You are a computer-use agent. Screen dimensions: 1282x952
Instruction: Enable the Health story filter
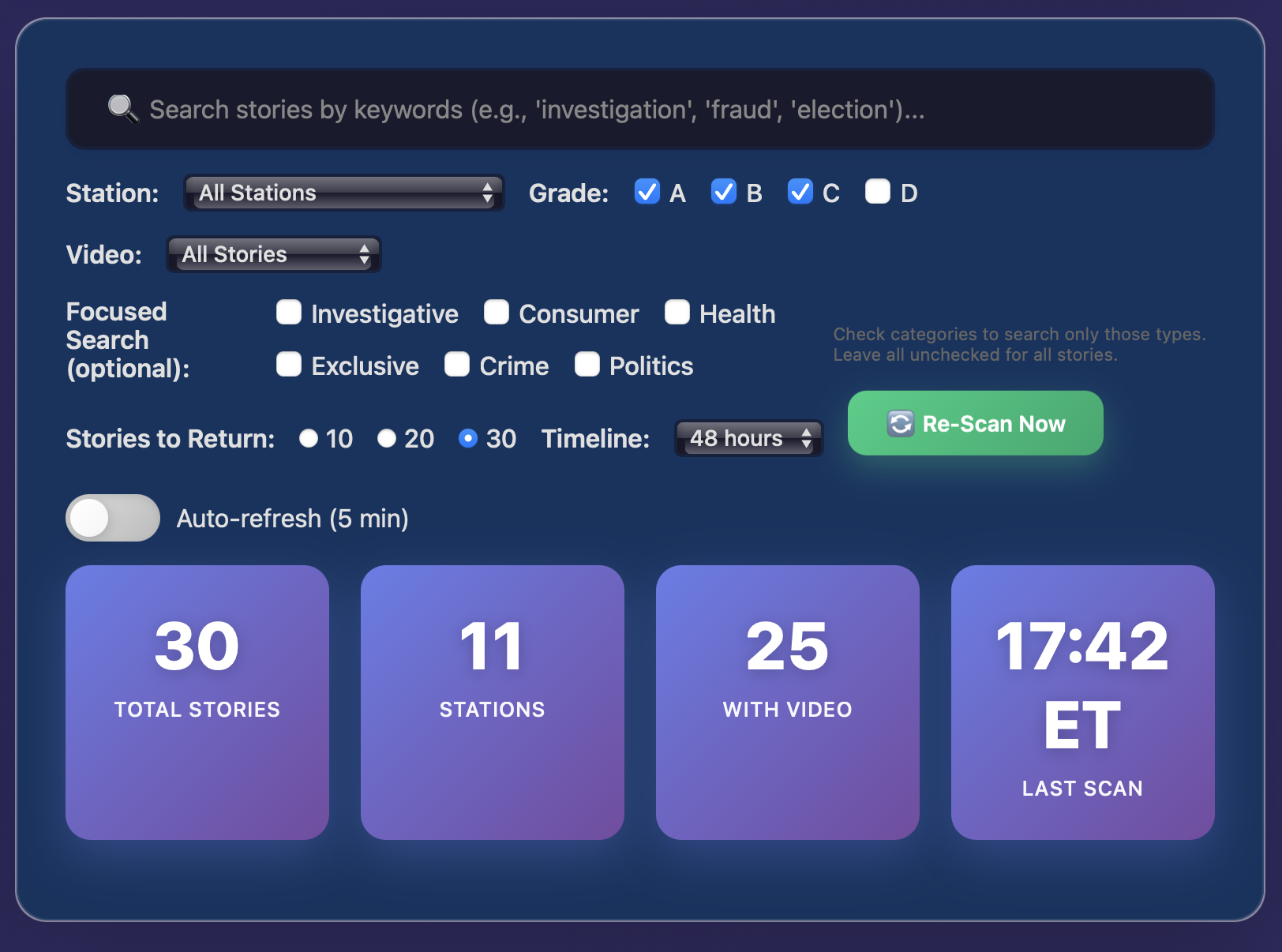click(x=677, y=313)
